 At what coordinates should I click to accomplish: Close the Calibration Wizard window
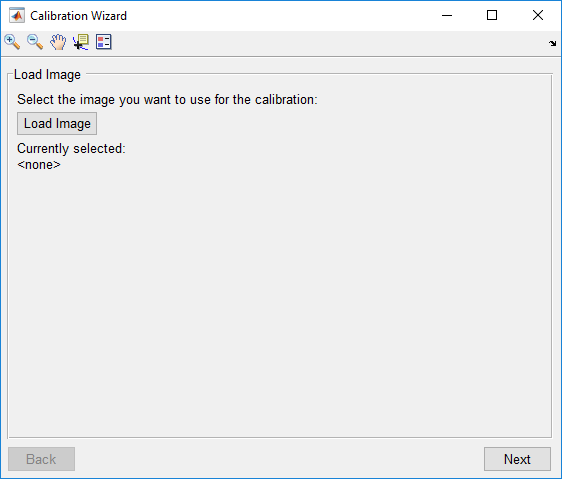(x=538, y=15)
